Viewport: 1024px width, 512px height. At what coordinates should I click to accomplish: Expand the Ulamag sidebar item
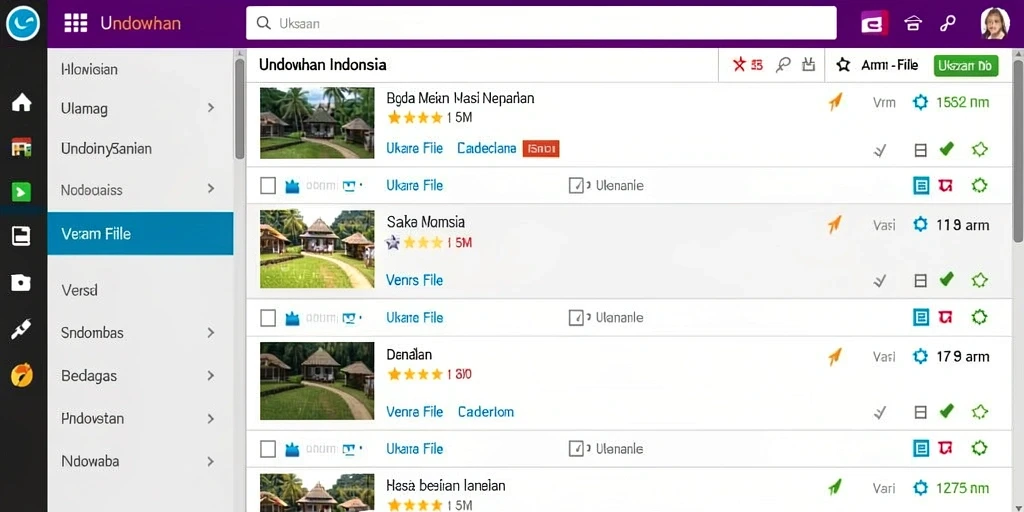pyautogui.click(x=210, y=108)
